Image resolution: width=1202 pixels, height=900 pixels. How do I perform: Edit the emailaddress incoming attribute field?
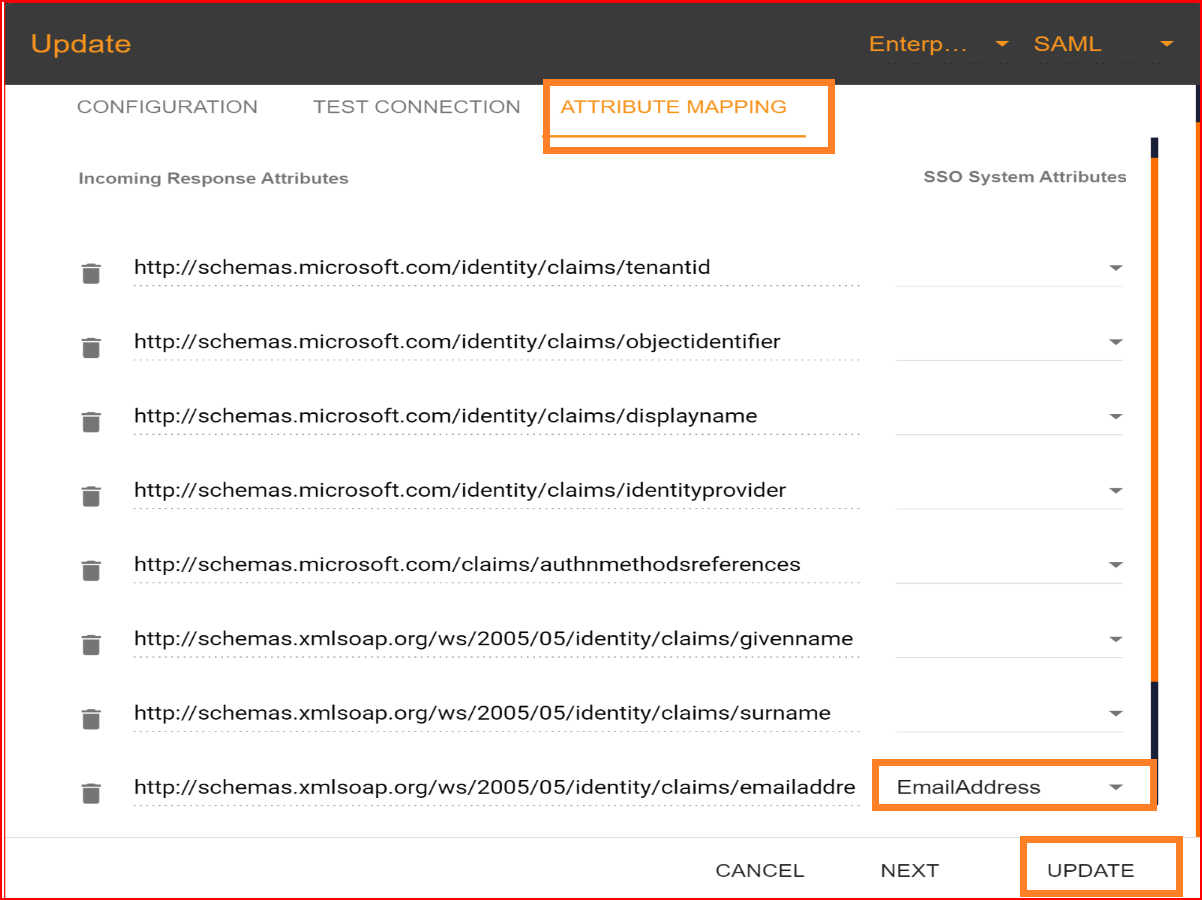click(x=496, y=787)
